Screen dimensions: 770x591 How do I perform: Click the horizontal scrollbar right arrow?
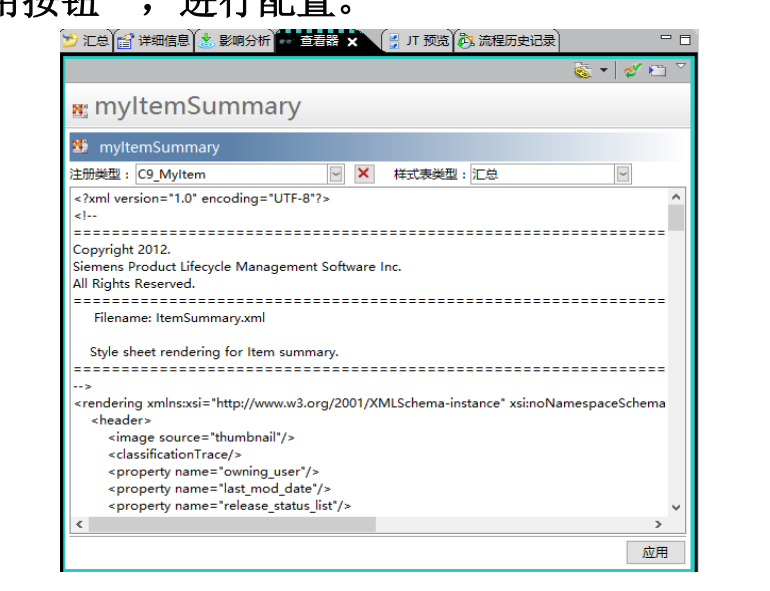pos(658,524)
